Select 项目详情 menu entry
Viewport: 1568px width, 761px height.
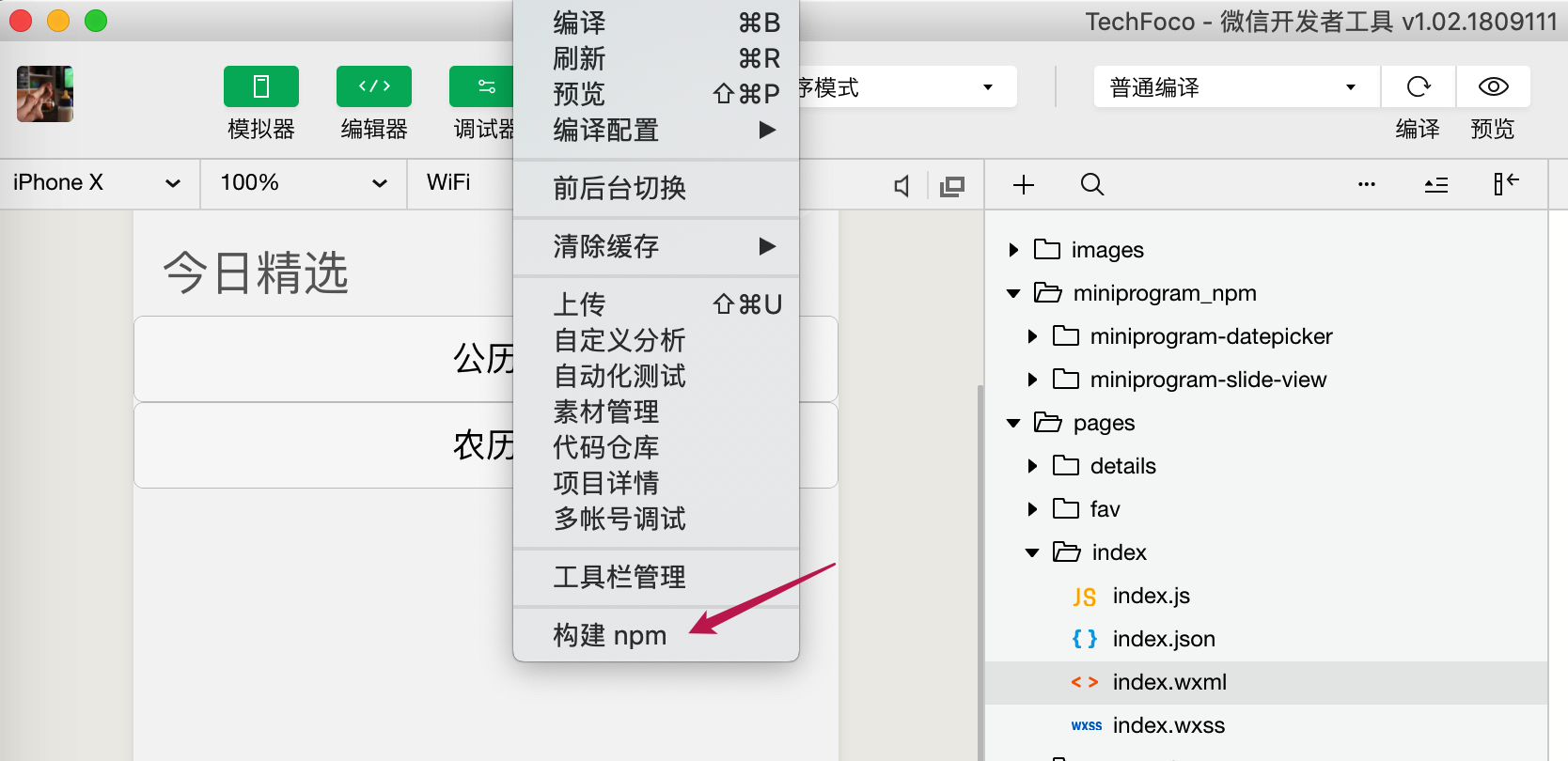click(656, 483)
